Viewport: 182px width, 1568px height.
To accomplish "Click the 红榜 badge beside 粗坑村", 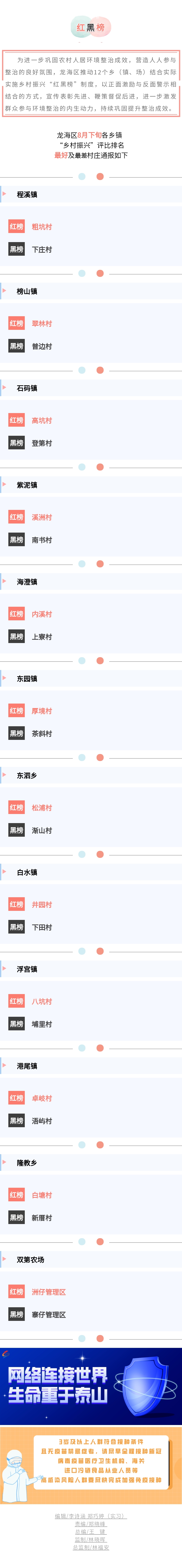I will pos(16,226).
